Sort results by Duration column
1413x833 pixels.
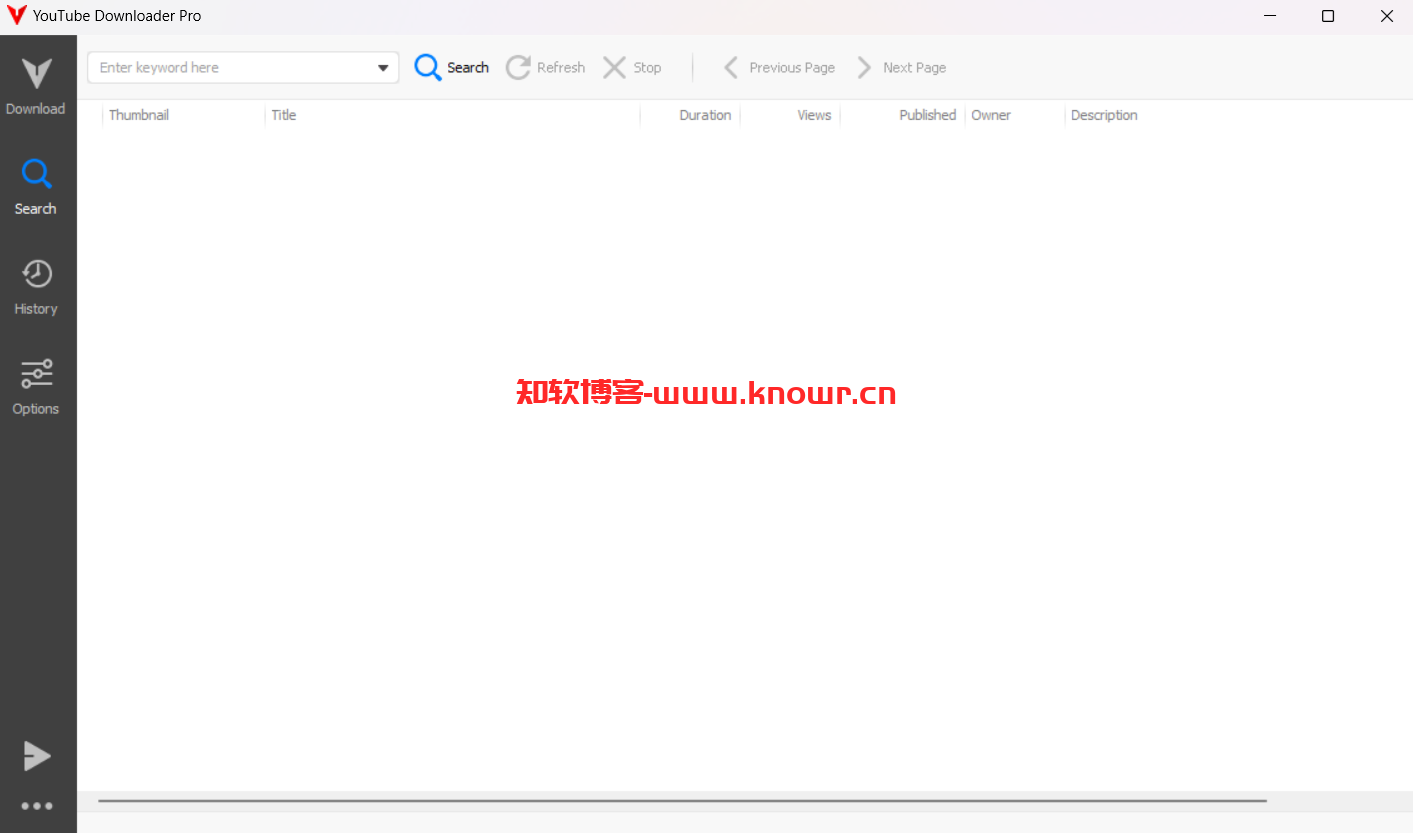coord(690,115)
